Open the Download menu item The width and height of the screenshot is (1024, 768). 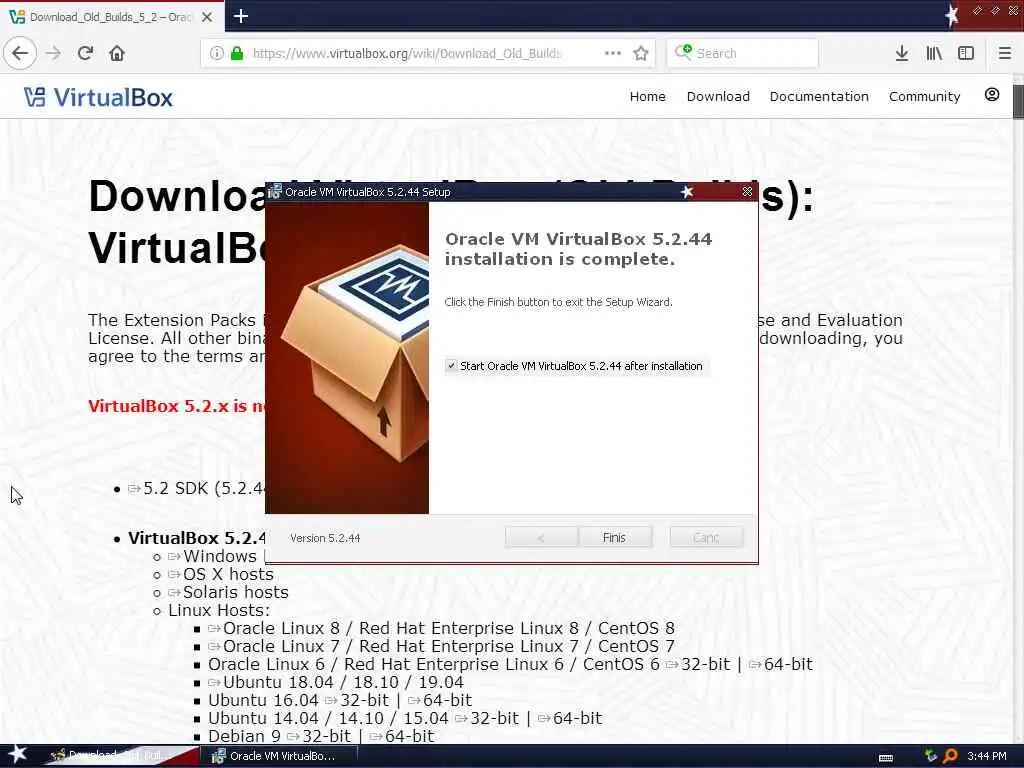click(x=718, y=96)
